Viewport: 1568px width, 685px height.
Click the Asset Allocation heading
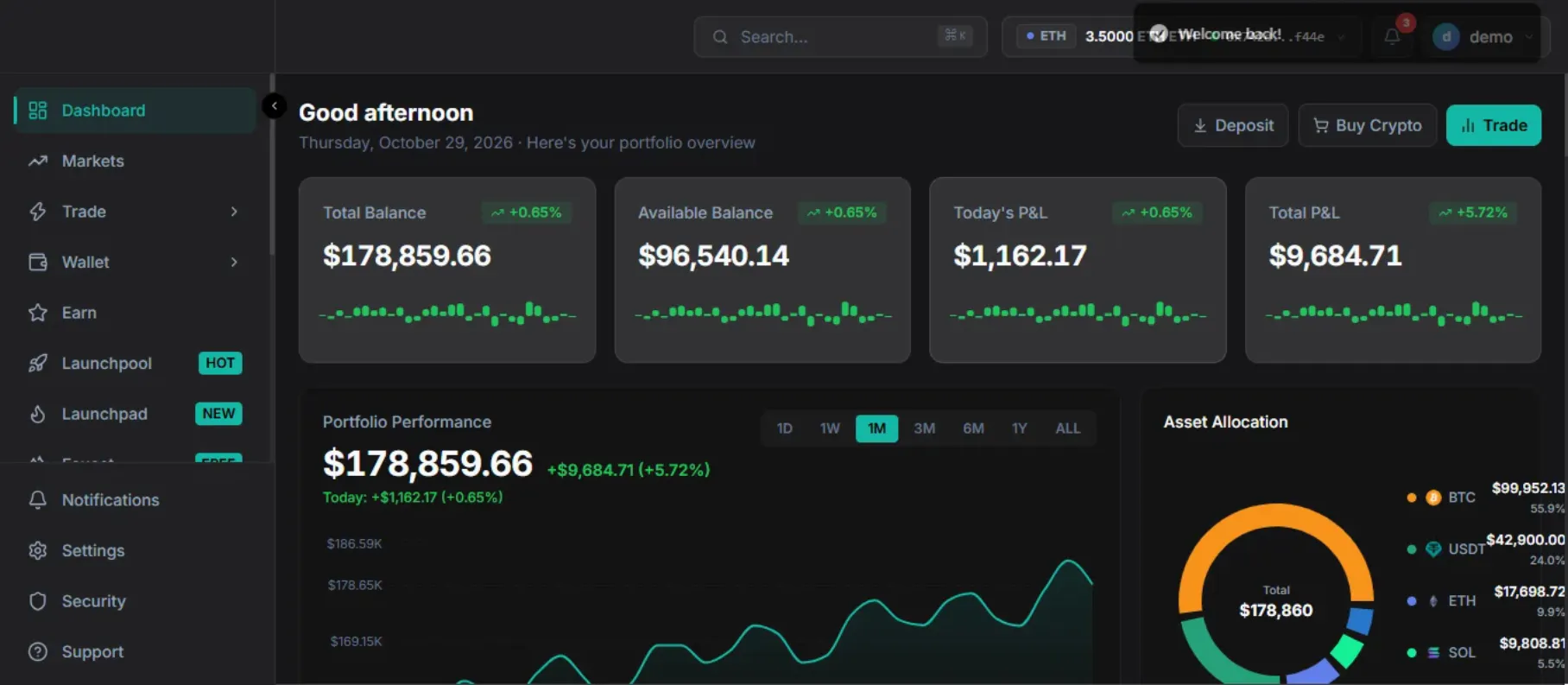(x=1225, y=422)
